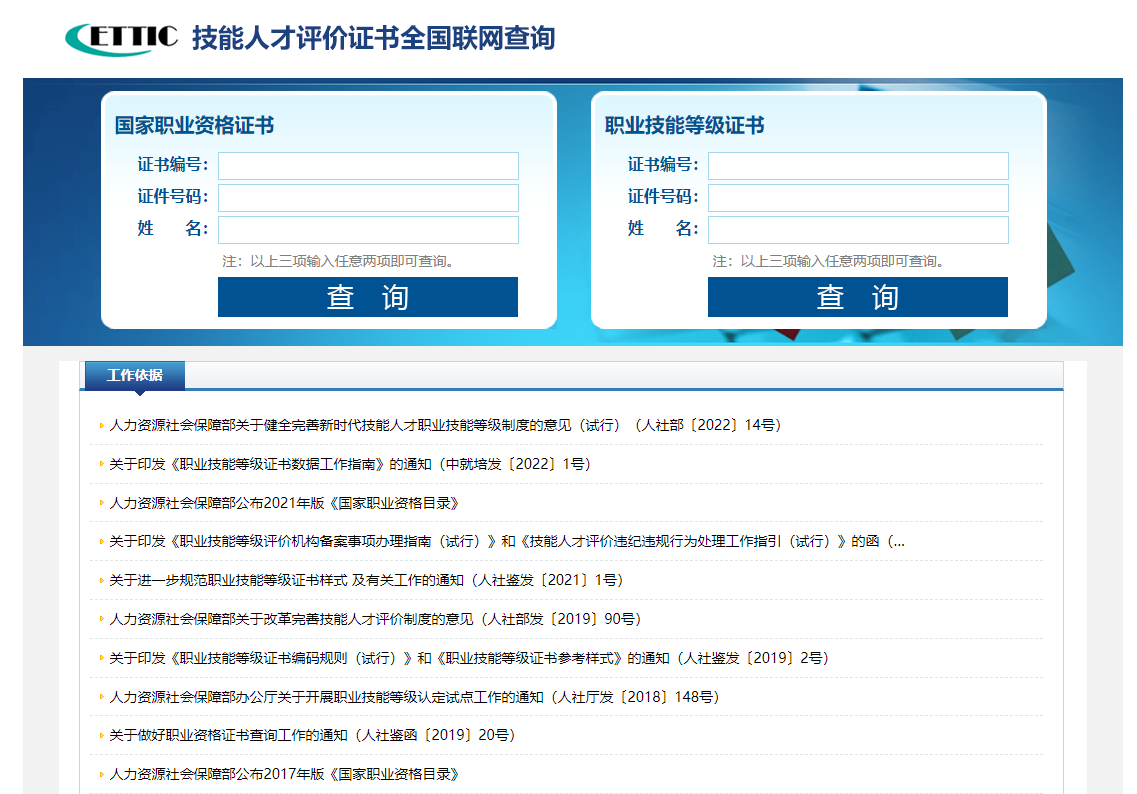This screenshot has width=1137, height=794.
Task: Click the CETTIC logo icon
Action: (119, 37)
